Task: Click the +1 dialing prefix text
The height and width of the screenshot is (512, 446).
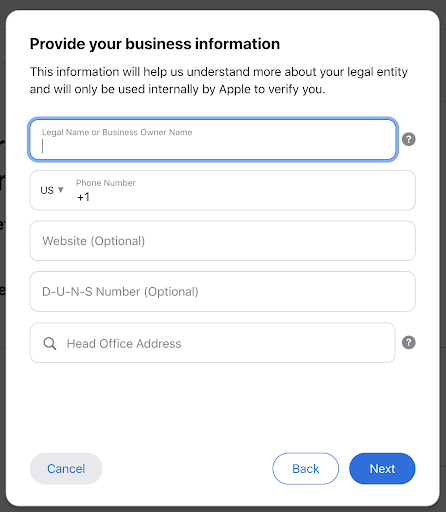Action: click(x=83, y=197)
